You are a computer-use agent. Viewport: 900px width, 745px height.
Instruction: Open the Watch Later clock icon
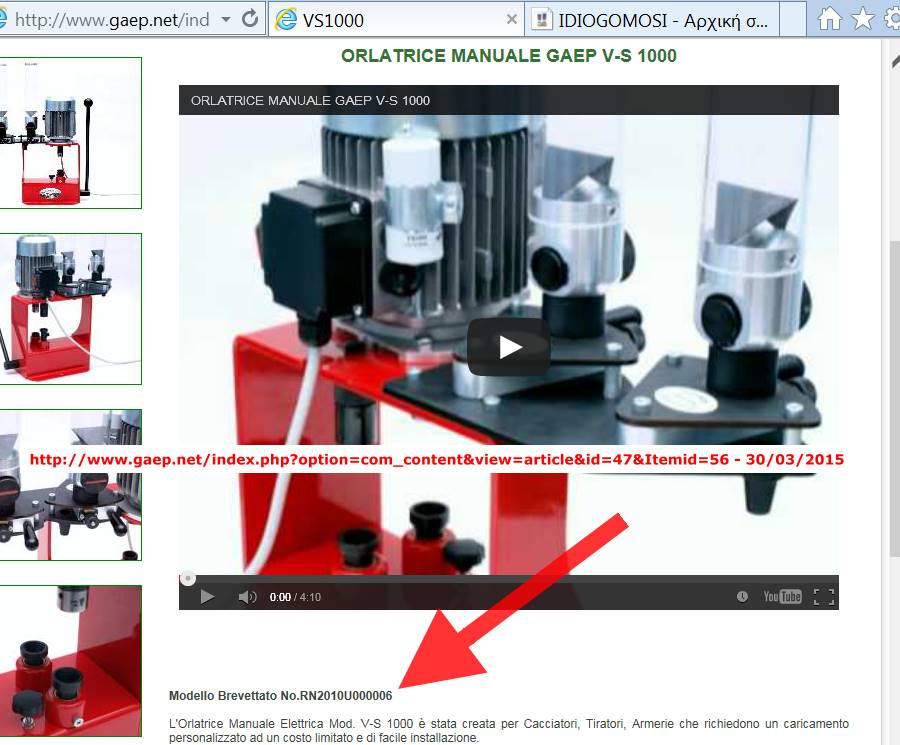click(x=742, y=597)
